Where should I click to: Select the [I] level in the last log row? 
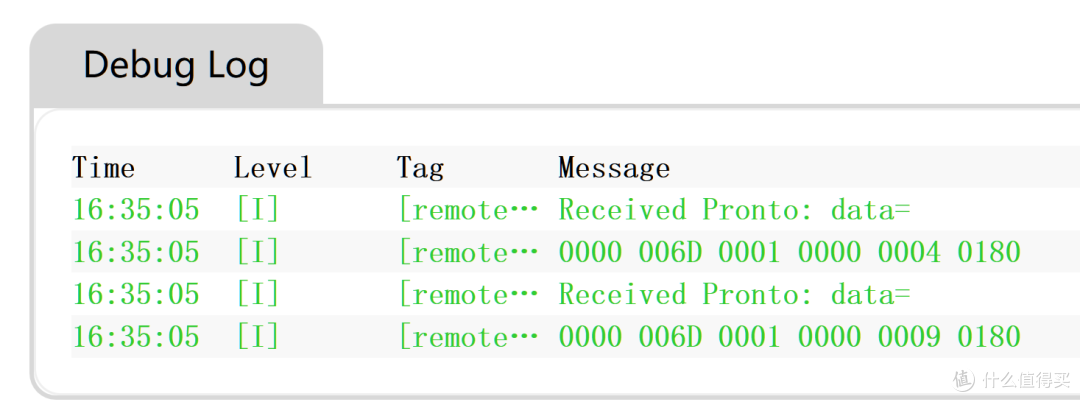(x=257, y=337)
